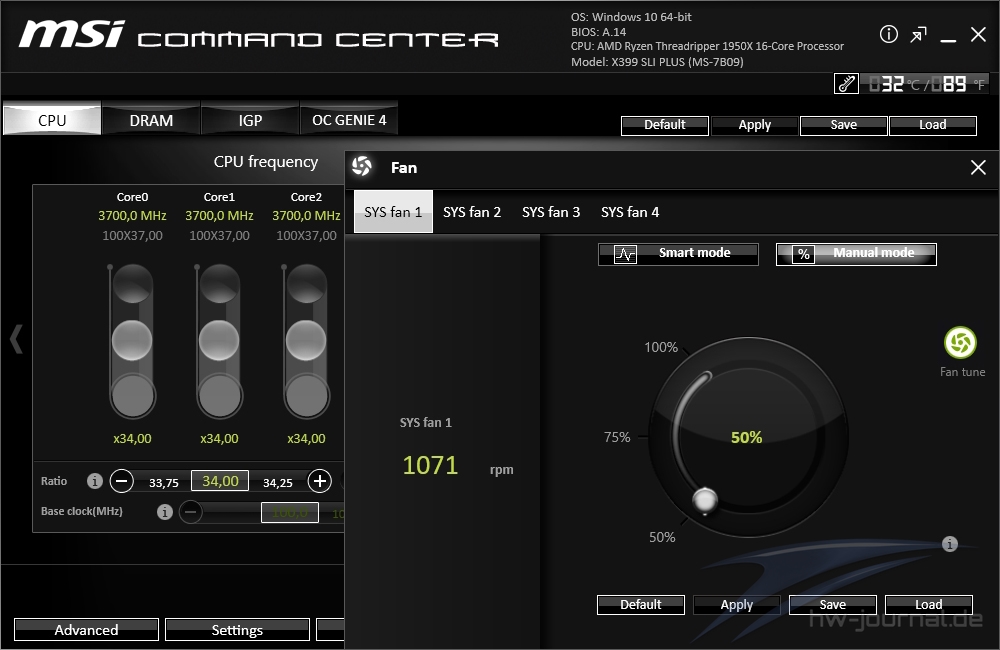
Task: Click the Fan tune green icon
Action: coord(960,343)
